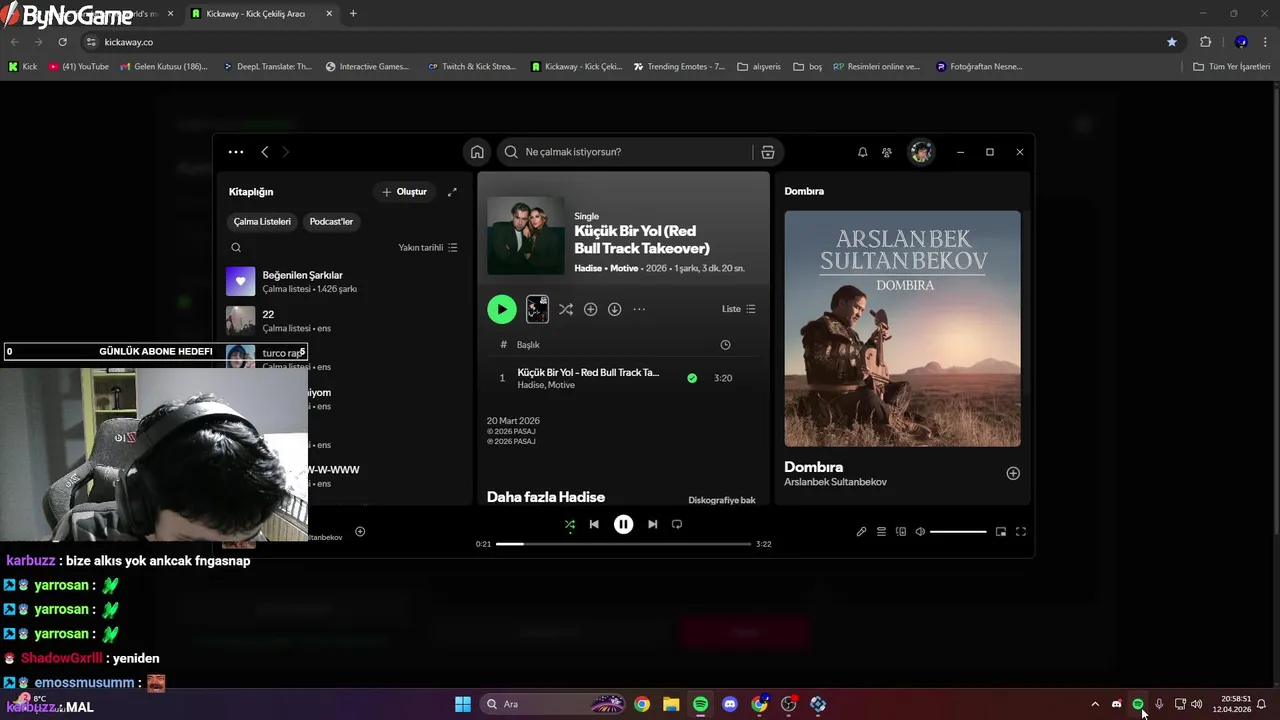Open the lyrics microphone icon
Viewport: 1280px width, 720px height.
click(861, 532)
